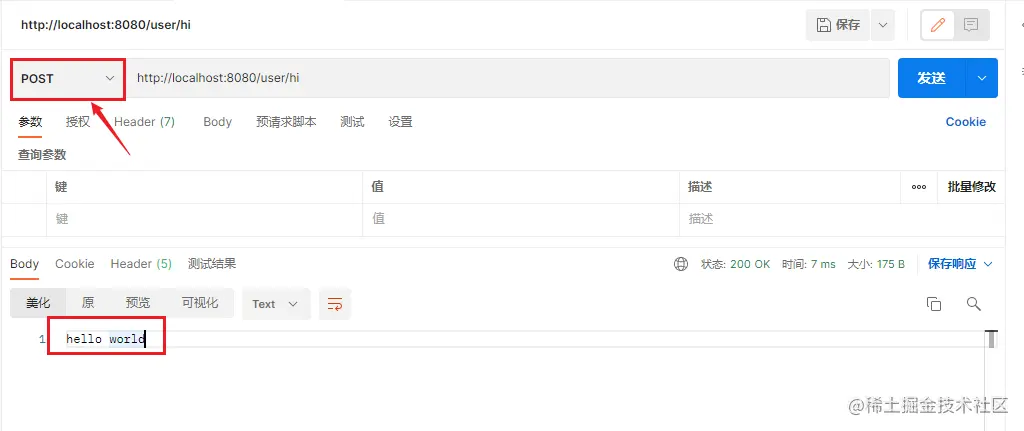Open the Header (7) request tab
This screenshot has height=431, width=1024.
[144, 122]
